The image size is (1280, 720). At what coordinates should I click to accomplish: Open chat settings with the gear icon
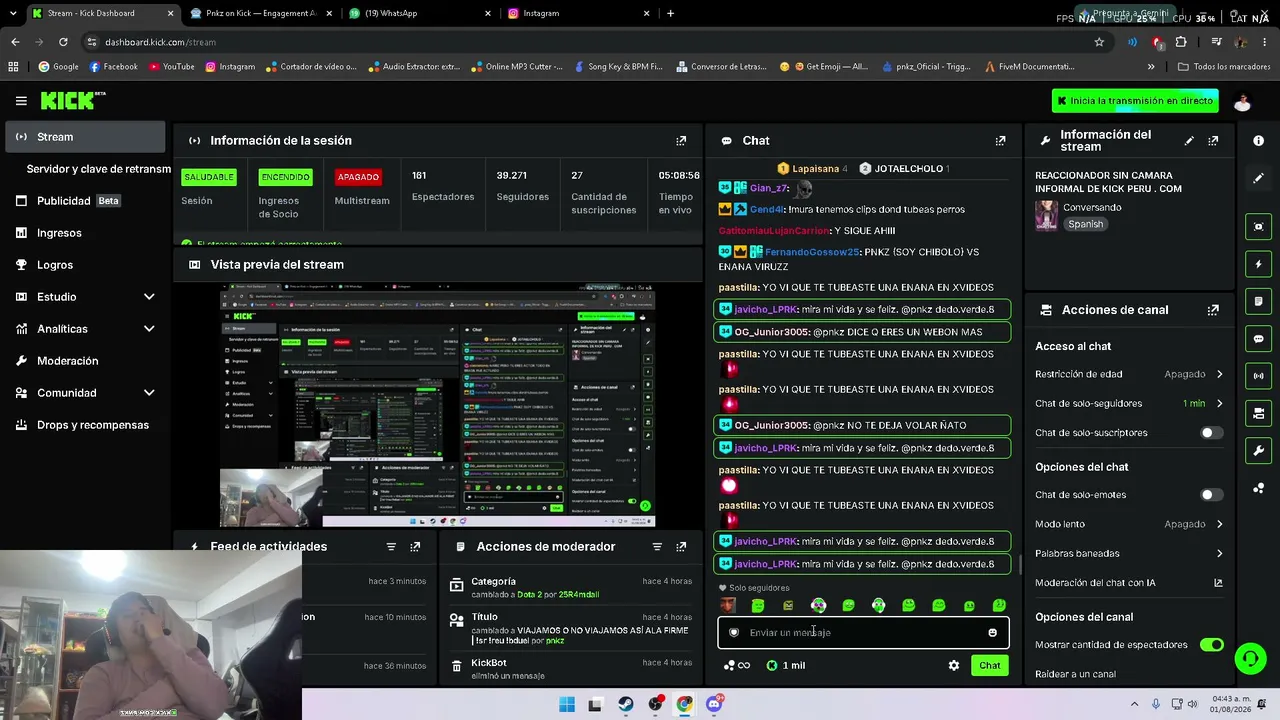coord(954,665)
